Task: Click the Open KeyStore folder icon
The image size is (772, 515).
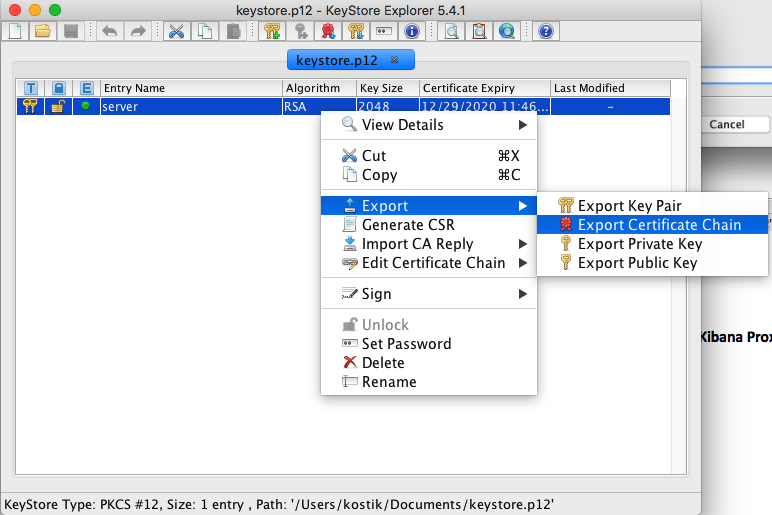Action: 43,32
